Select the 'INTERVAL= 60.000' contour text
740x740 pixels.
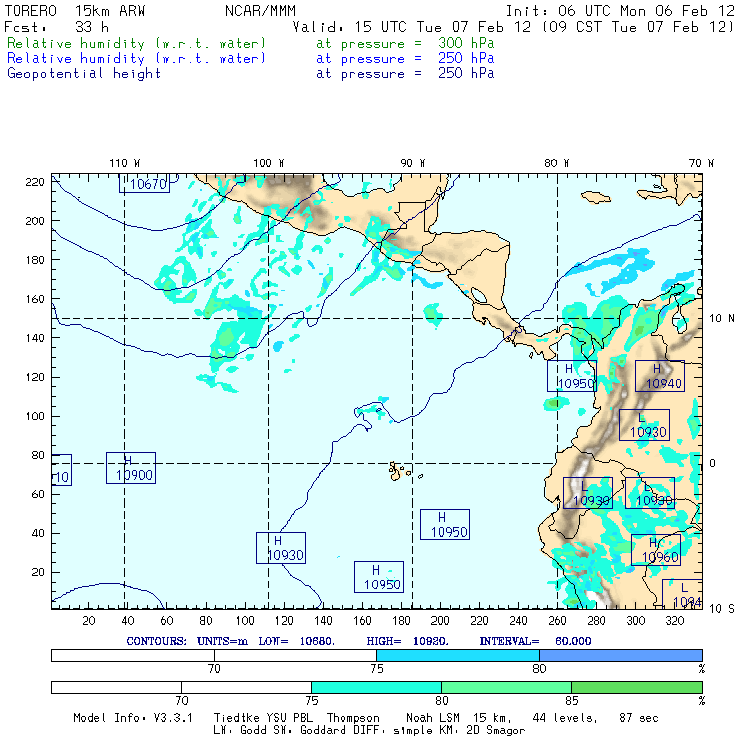[535, 641]
